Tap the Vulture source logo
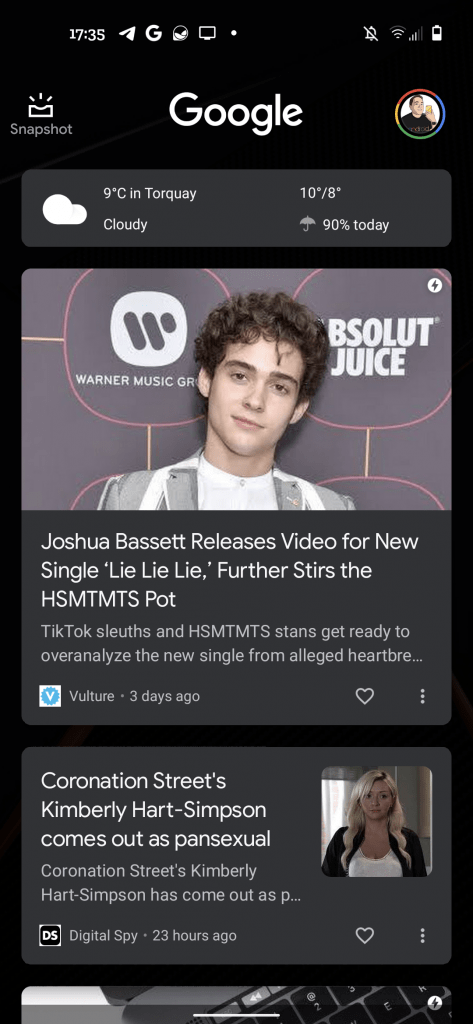The height and width of the screenshot is (1024, 473). (x=50, y=696)
